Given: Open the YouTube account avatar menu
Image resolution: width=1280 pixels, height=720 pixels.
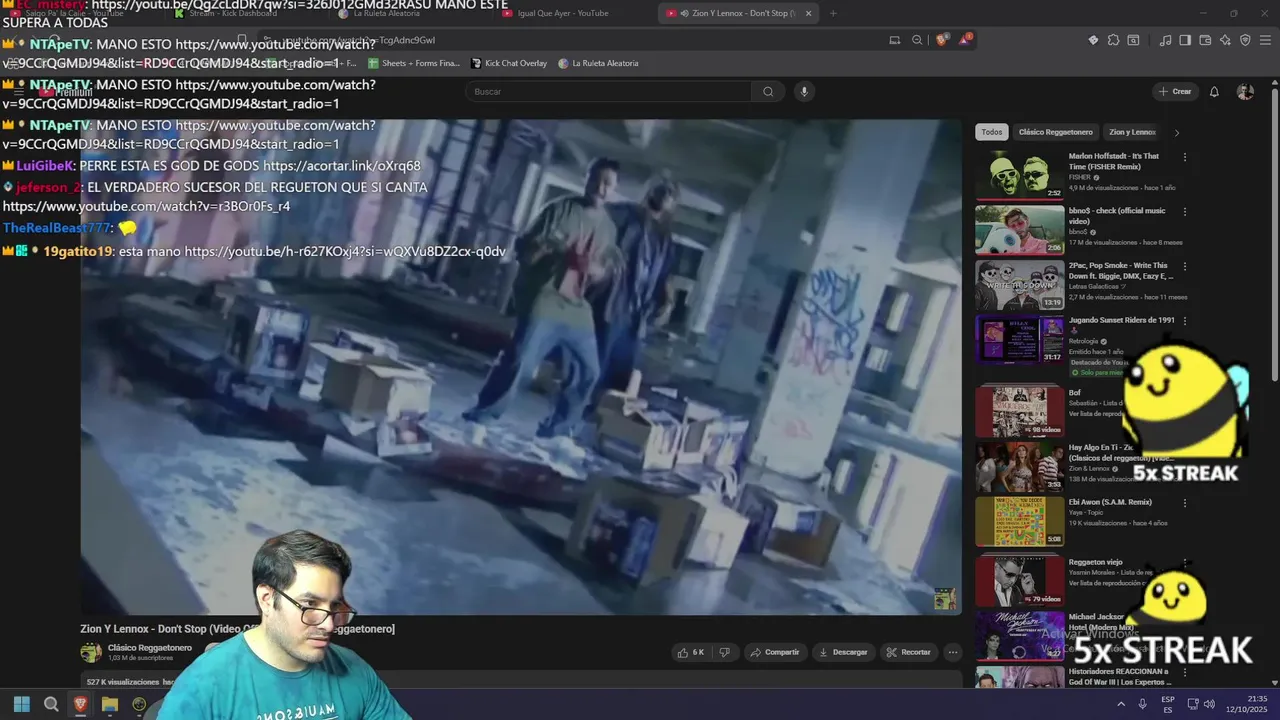Looking at the screenshot, I should point(1245,91).
